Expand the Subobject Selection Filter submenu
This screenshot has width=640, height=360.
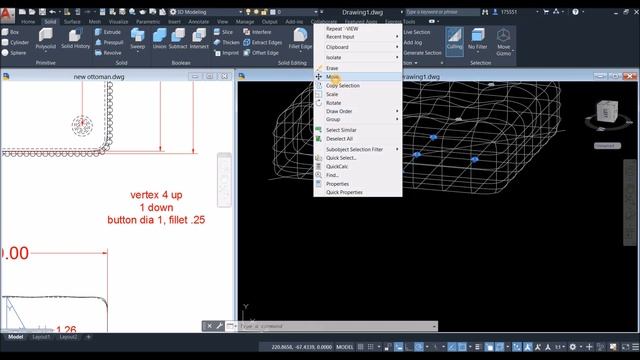(358, 149)
